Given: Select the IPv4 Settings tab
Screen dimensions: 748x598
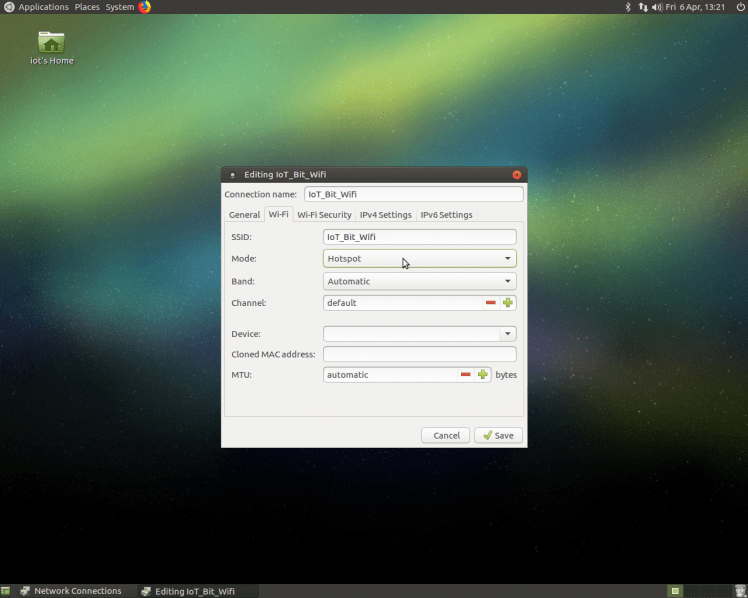Looking at the screenshot, I should coord(385,215).
